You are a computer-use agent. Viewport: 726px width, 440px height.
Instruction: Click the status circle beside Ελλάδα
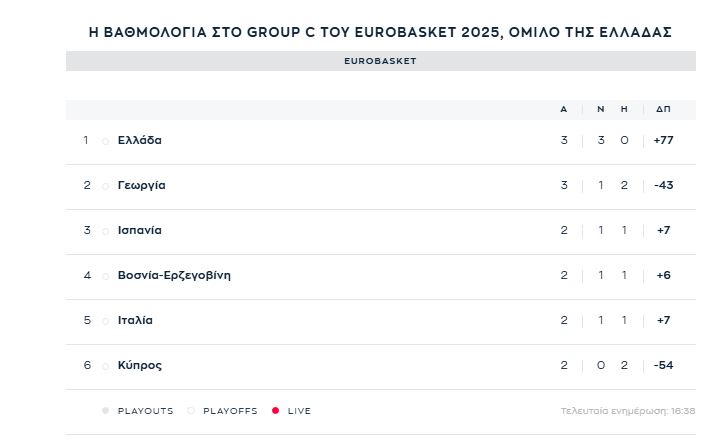(106, 141)
